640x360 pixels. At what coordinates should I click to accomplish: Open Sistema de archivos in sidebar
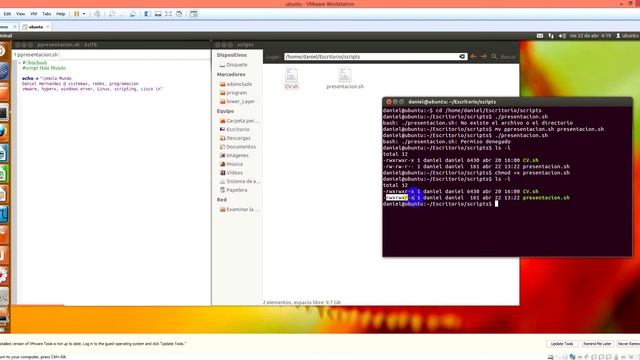point(240,181)
